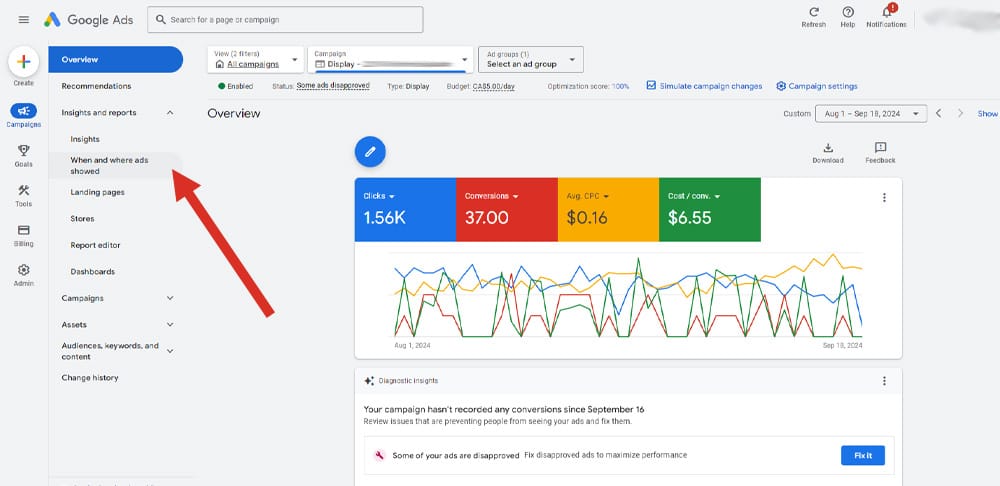The height and width of the screenshot is (486, 1000).
Task: Click the Show link at right
Action: point(988,114)
